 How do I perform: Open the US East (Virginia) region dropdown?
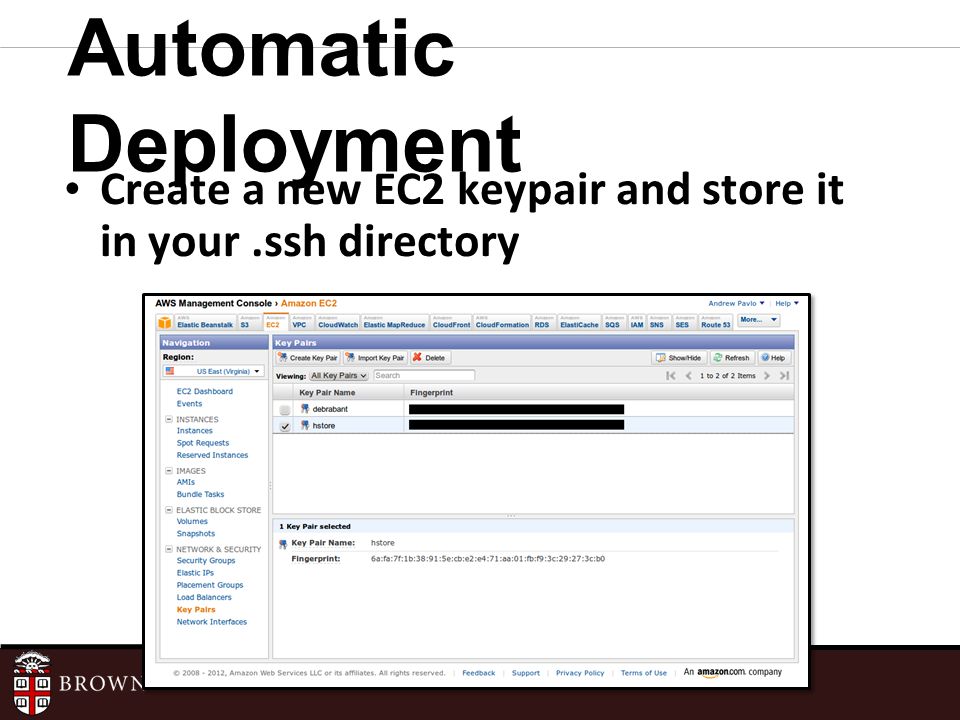pos(213,371)
